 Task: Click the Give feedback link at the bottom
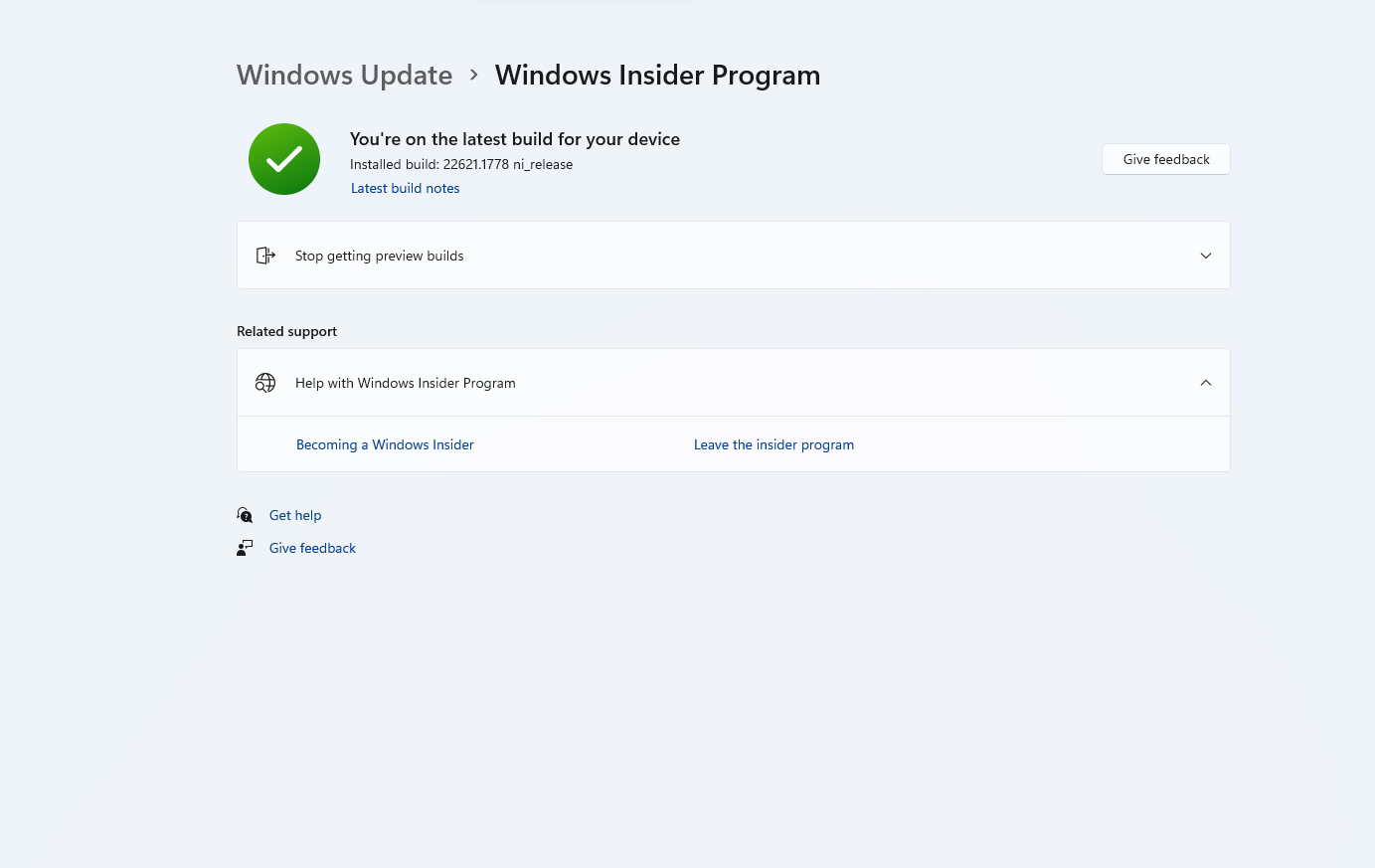pyautogui.click(x=312, y=548)
